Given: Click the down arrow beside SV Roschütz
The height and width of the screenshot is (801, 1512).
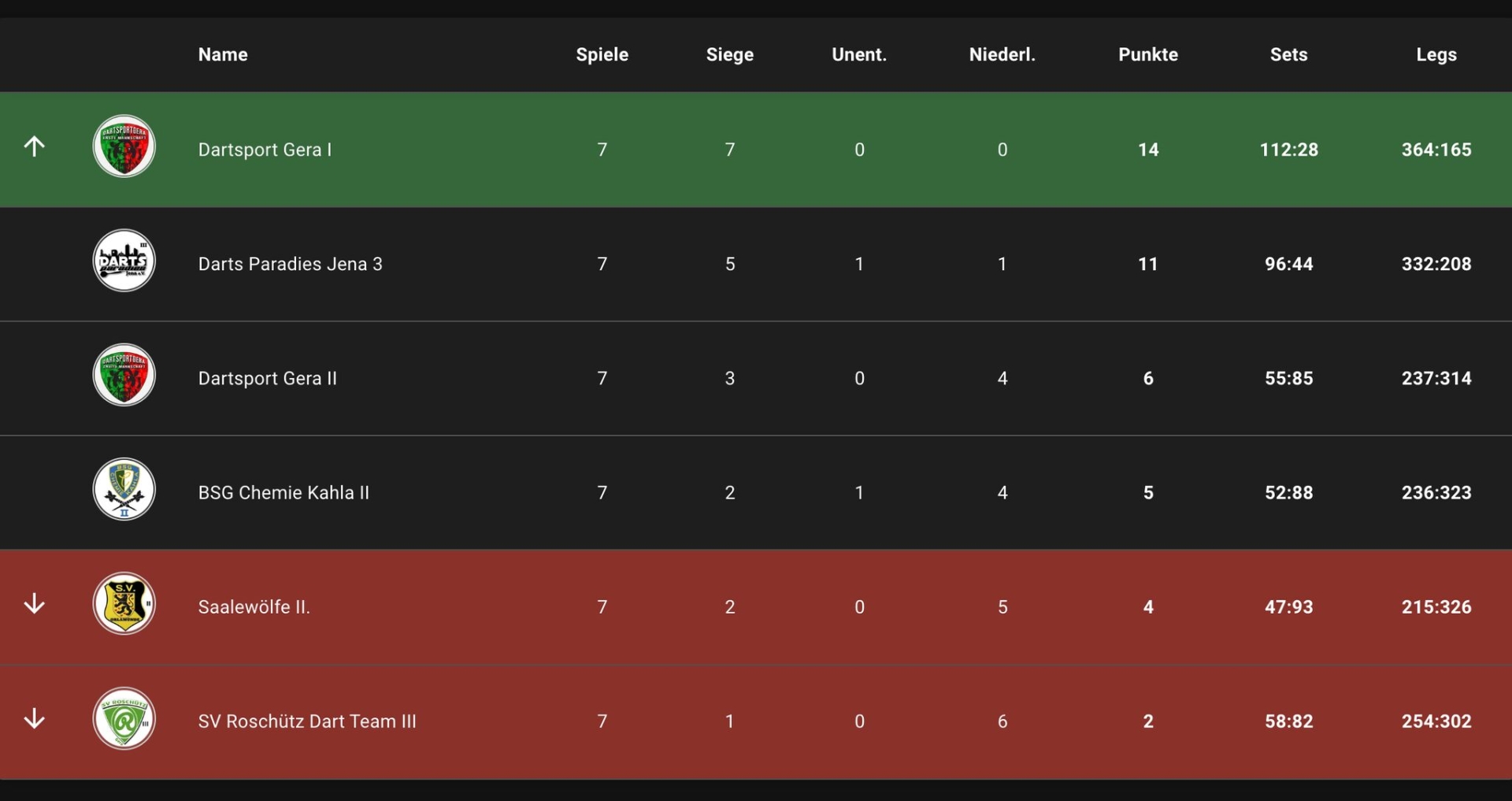Looking at the screenshot, I should tap(34, 718).
